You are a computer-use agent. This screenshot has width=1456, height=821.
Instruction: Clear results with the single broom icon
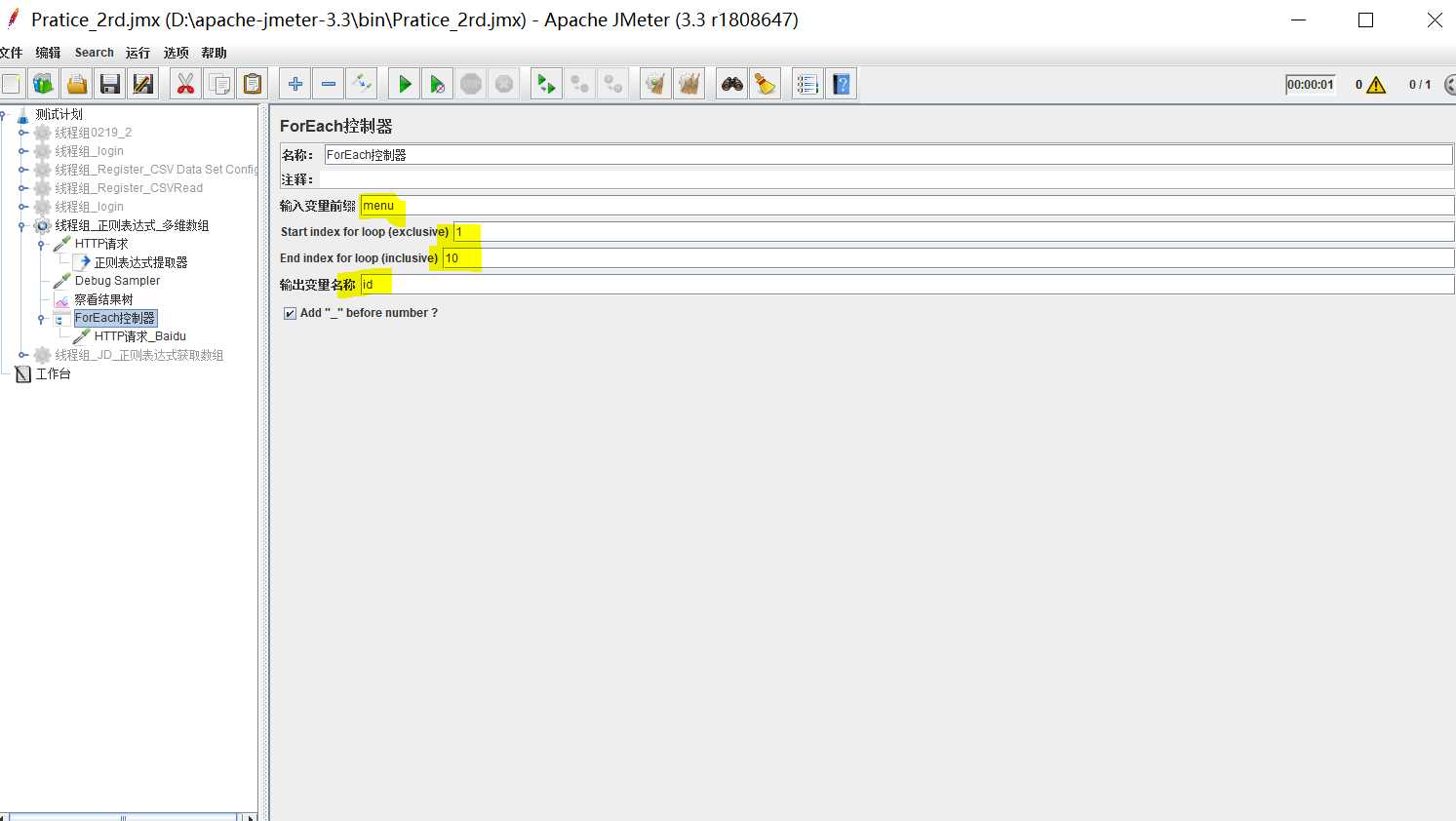pos(655,85)
